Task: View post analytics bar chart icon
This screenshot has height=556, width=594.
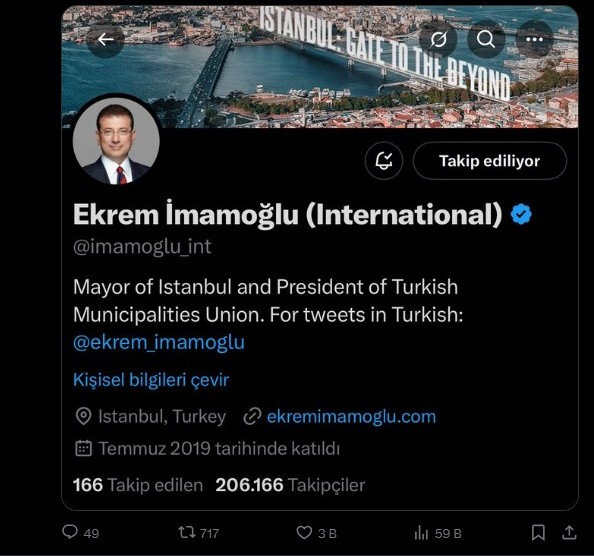Action: click(x=421, y=533)
